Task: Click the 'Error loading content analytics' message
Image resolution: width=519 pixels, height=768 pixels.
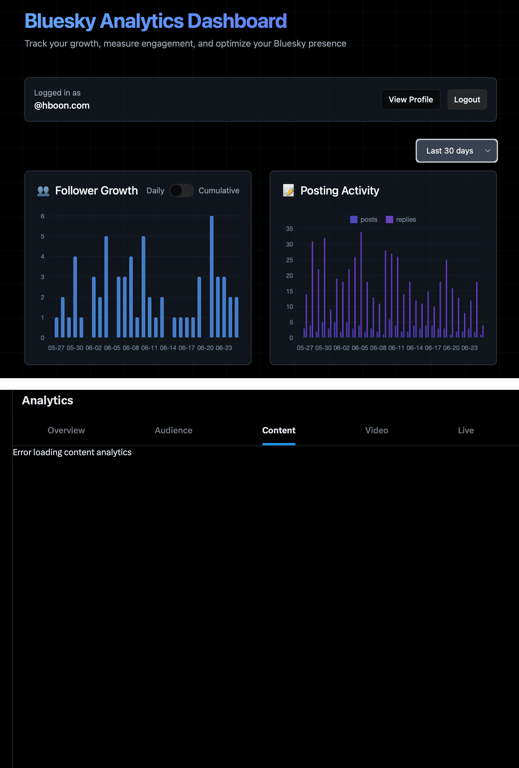Action: click(72, 452)
